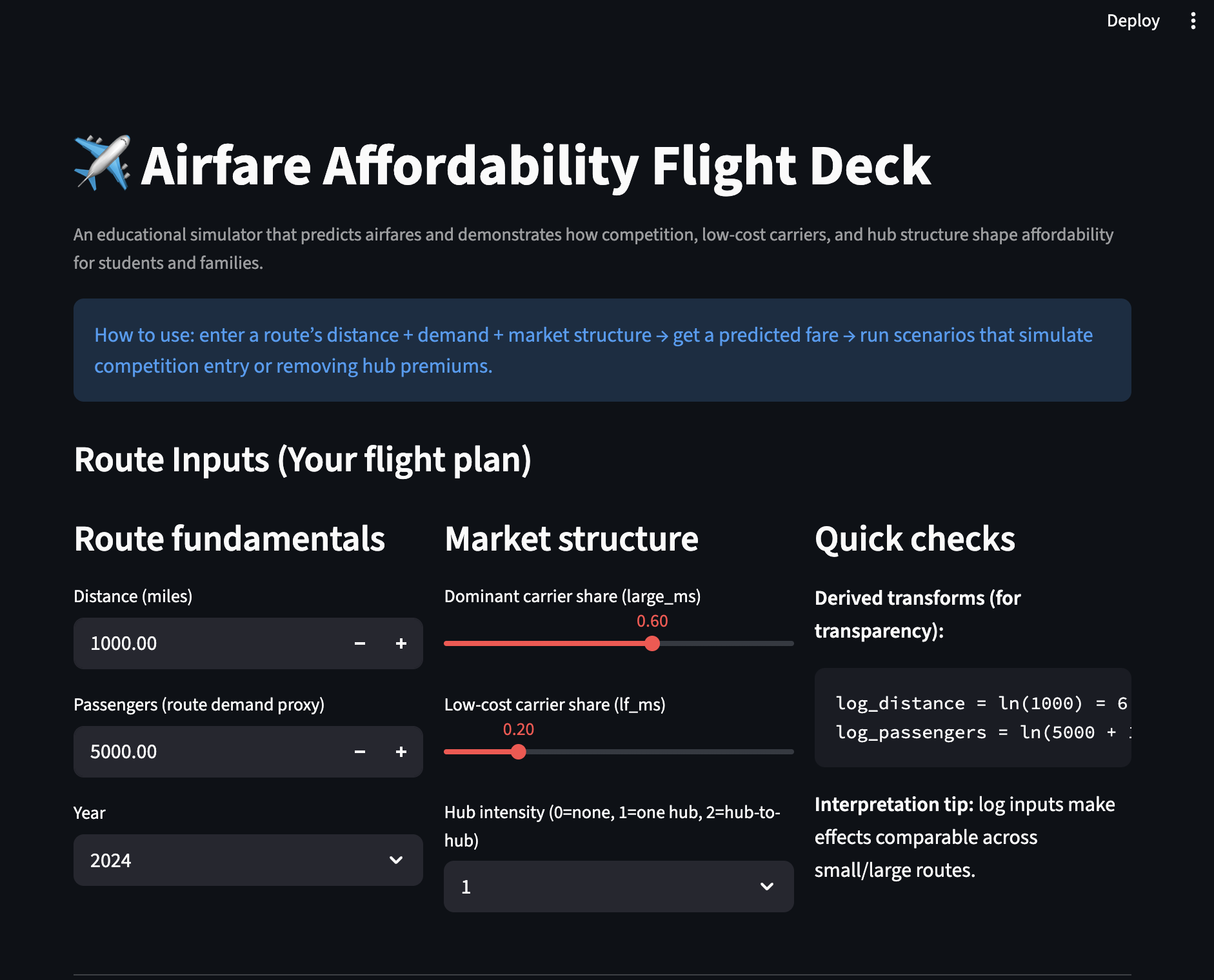The height and width of the screenshot is (980, 1214).
Task: Decrease Distance with the minus button
Action: (x=360, y=643)
